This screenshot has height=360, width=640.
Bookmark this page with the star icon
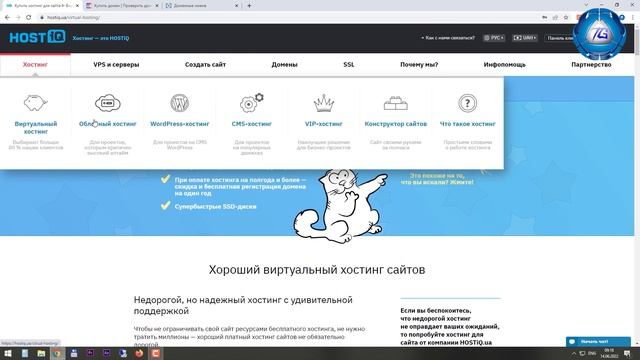tap(566, 17)
